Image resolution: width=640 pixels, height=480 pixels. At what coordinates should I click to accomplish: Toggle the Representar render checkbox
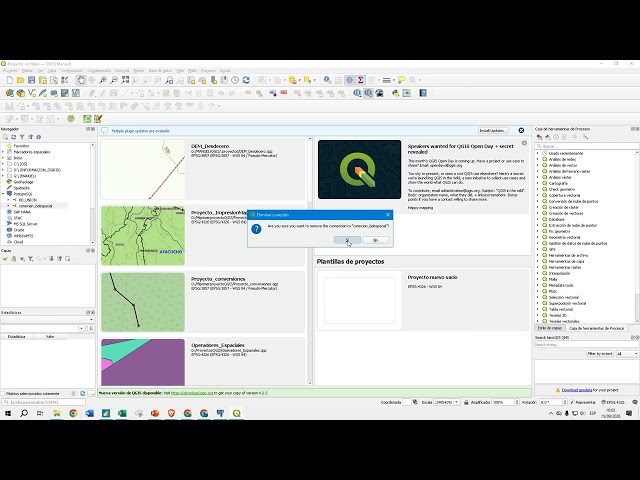coord(572,402)
